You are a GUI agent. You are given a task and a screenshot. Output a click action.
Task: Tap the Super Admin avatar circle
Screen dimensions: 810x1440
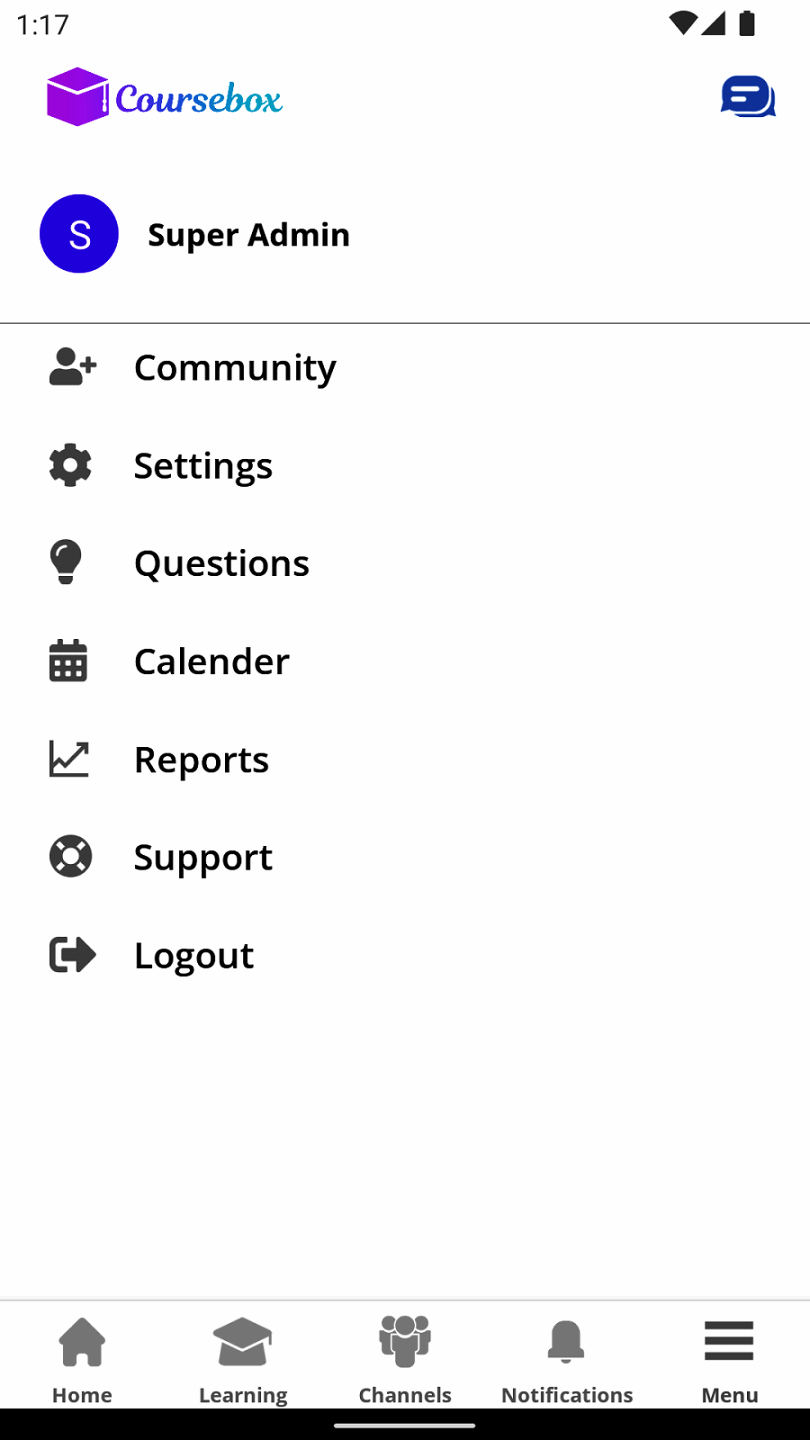click(x=79, y=234)
